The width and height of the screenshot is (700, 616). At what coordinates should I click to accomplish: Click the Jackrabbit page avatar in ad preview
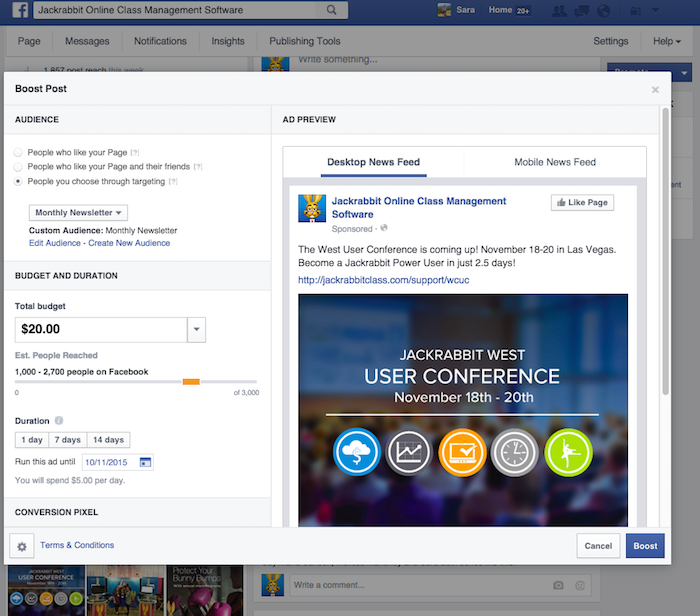pyautogui.click(x=311, y=208)
